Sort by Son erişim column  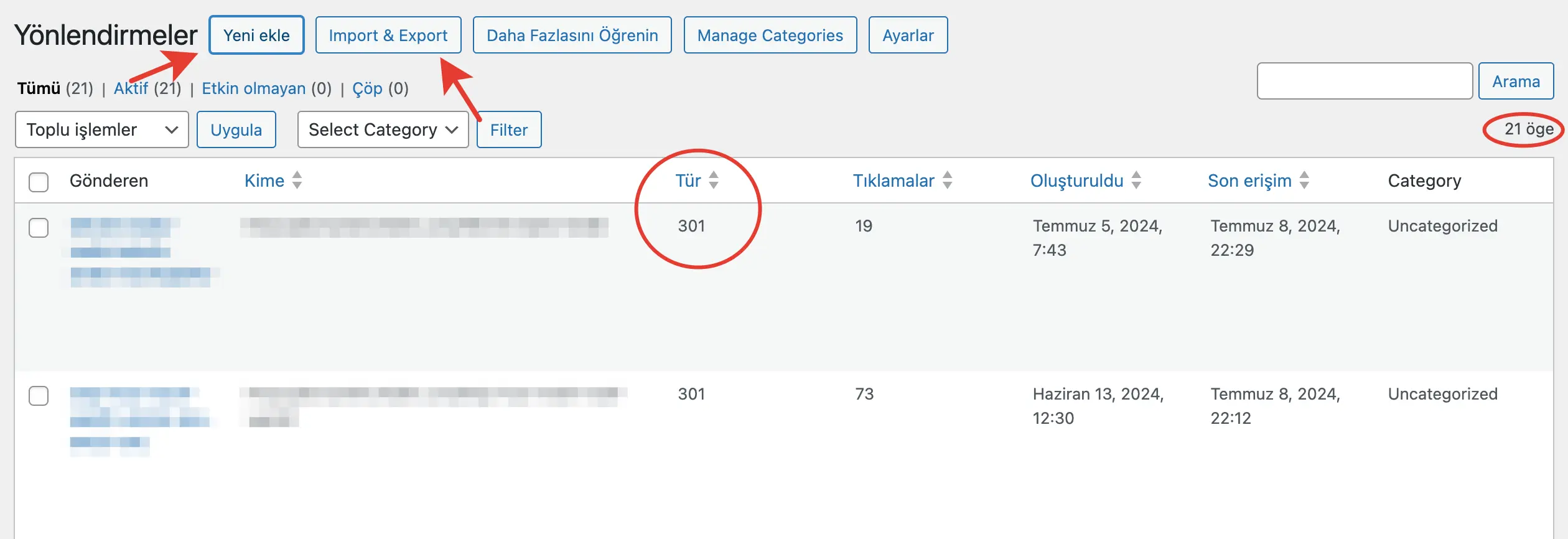pyautogui.click(x=1250, y=180)
